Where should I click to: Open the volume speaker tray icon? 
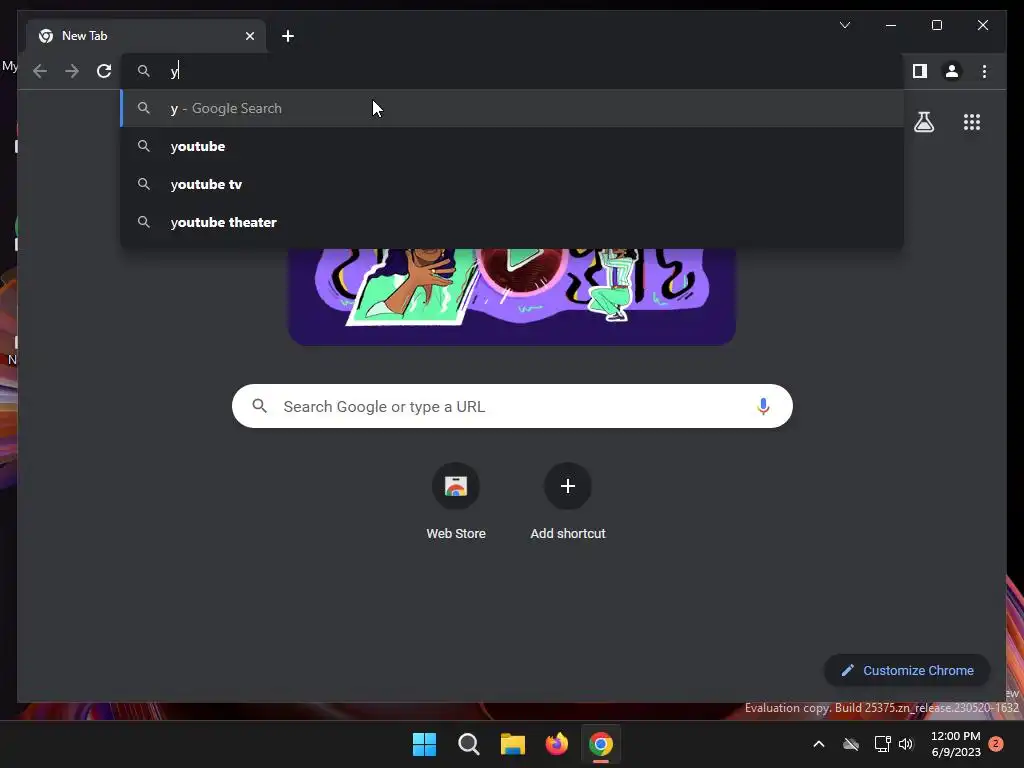tap(906, 744)
